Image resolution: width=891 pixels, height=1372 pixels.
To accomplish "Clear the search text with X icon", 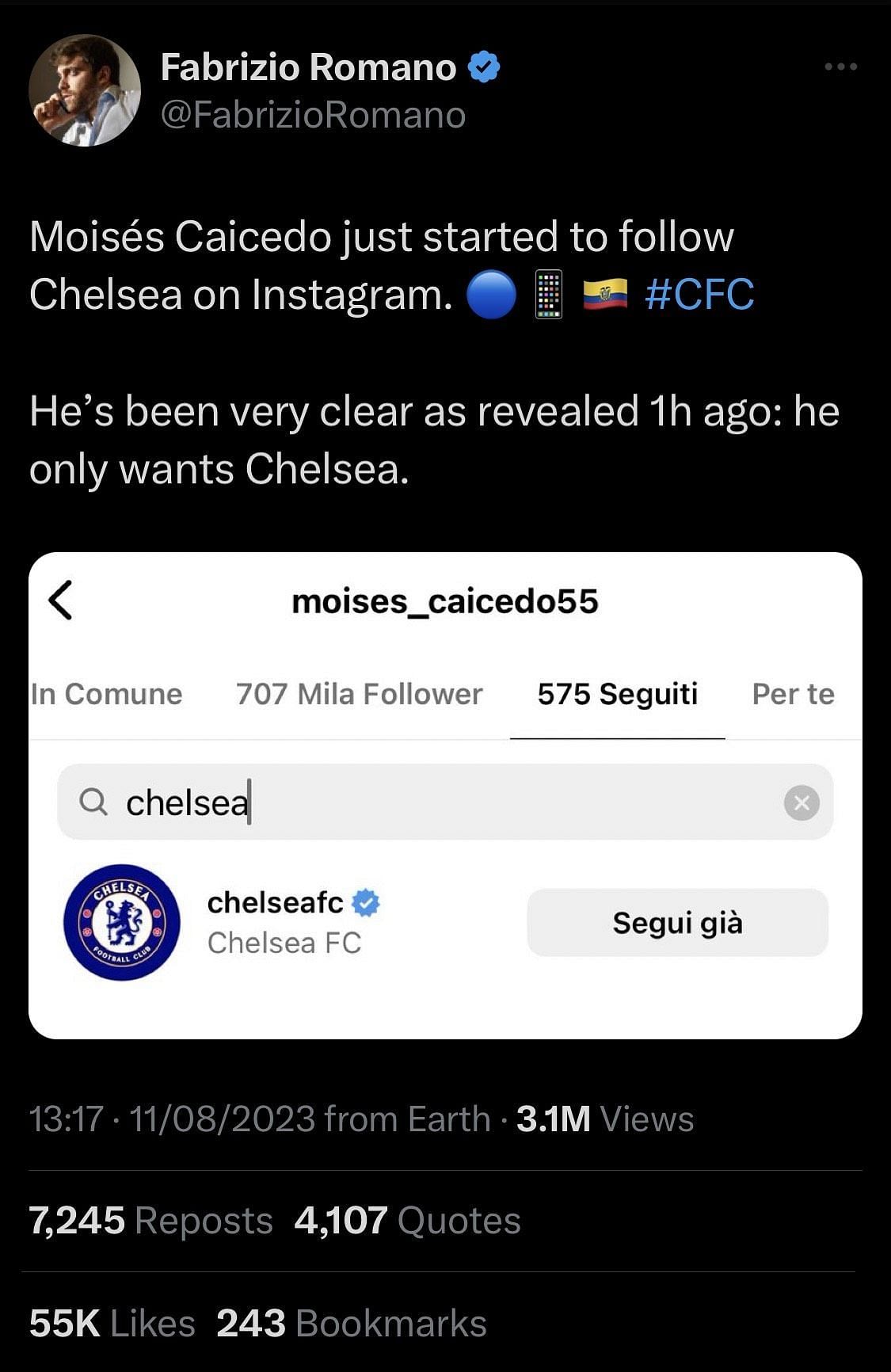I will pos(802,802).
